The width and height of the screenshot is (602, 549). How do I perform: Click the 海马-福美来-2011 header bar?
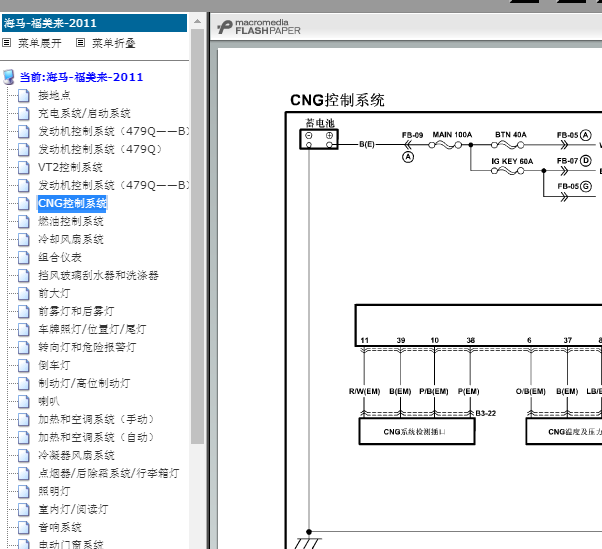pos(94,23)
